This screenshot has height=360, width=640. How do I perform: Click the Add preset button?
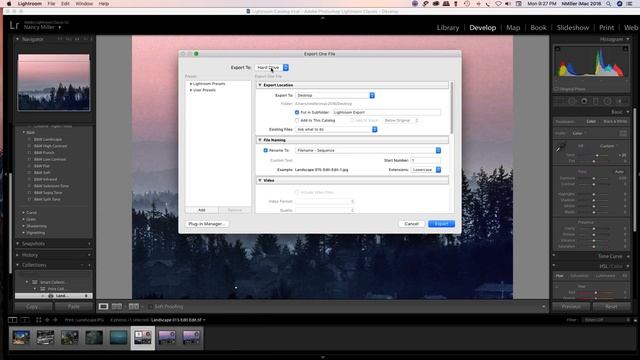(202, 210)
